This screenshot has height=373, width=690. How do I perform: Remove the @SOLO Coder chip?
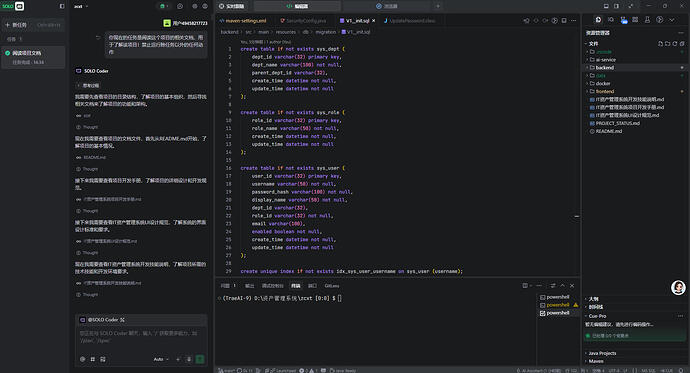point(122,320)
